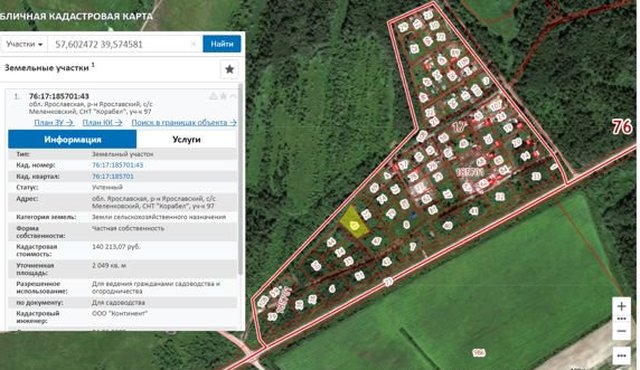Click Частная собственность ownership value
This screenshot has width=640, height=370.
pos(128,228)
